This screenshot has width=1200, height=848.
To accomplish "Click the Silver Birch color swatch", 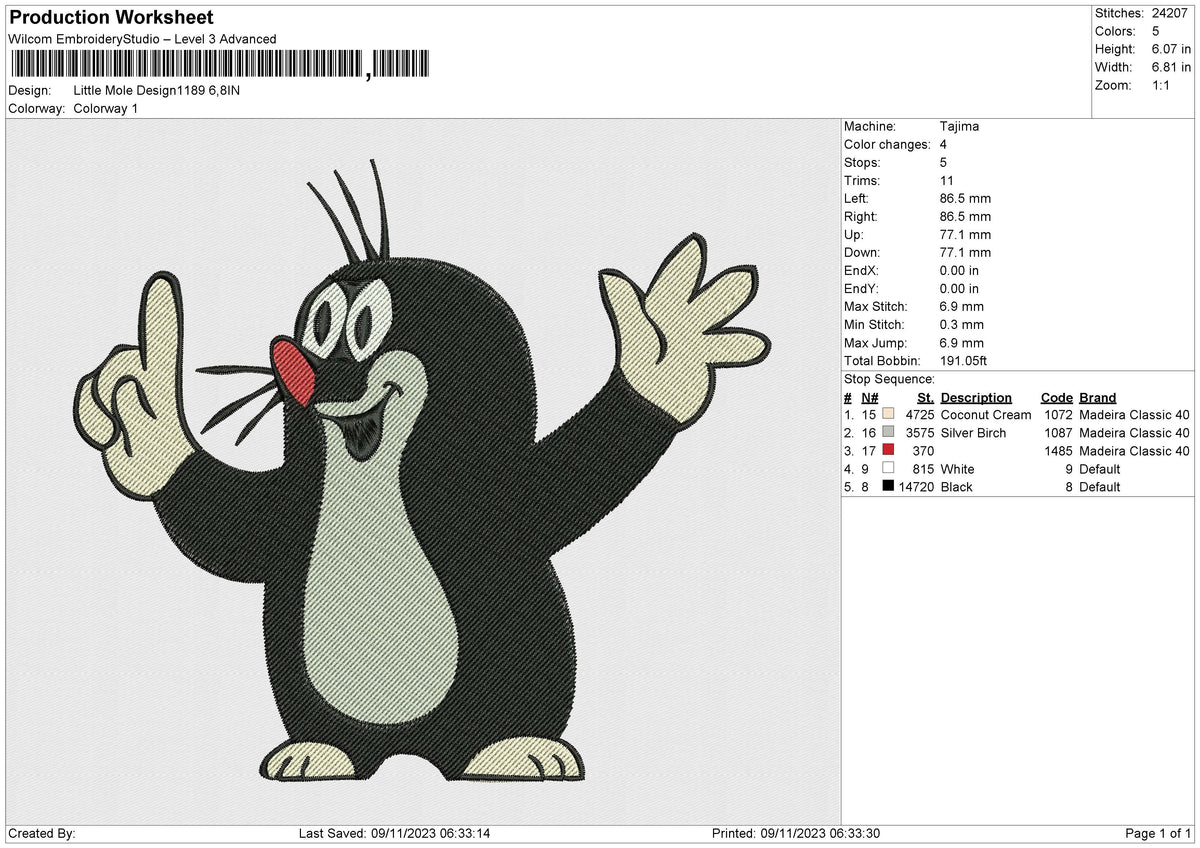I will coord(888,433).
